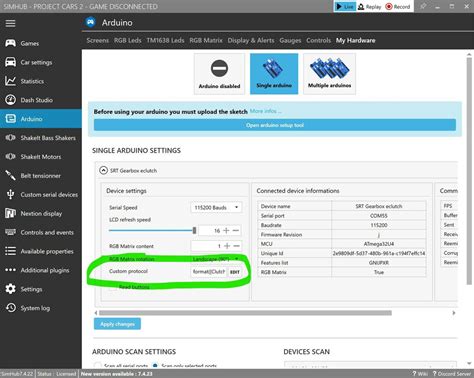Select Scan all serial ports radio
Viewport: 474px width, 378px height.
click(97, 365)
